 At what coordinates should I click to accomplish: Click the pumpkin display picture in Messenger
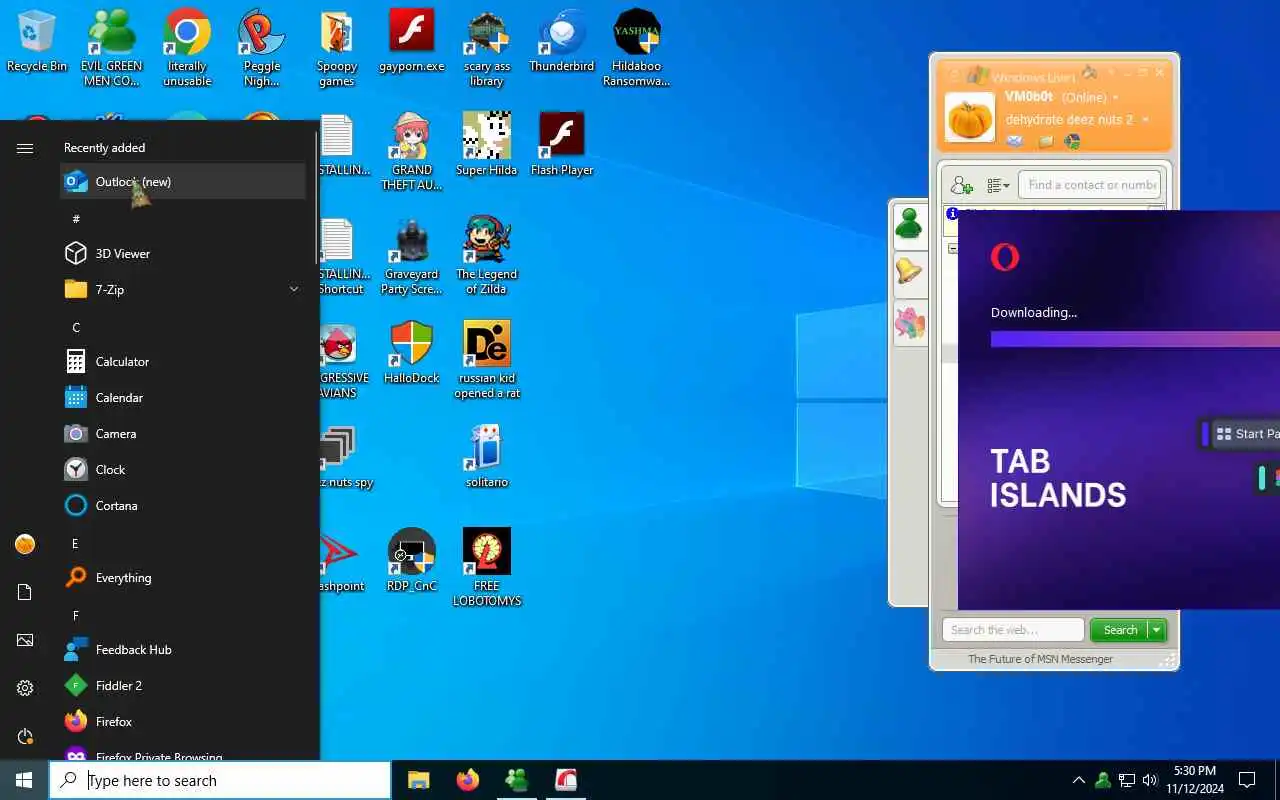tap(970, 117)
